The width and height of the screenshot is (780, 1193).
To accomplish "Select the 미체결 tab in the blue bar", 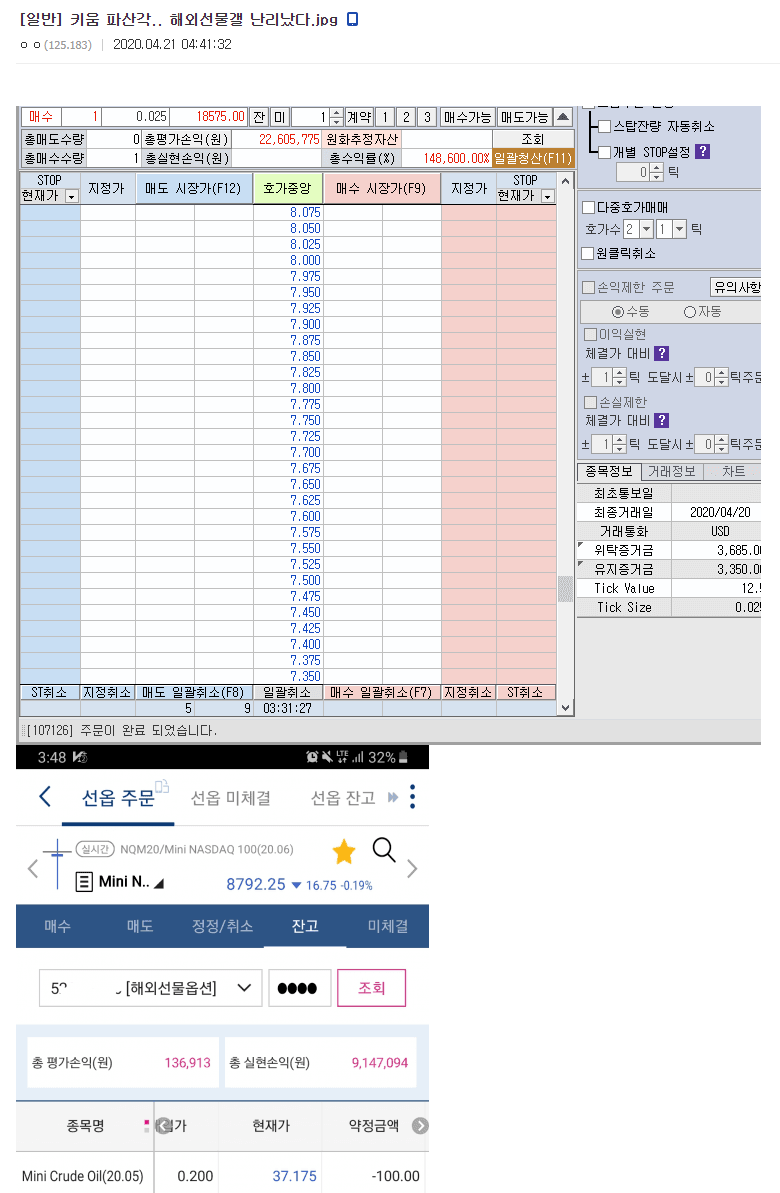I will [387, 926].
